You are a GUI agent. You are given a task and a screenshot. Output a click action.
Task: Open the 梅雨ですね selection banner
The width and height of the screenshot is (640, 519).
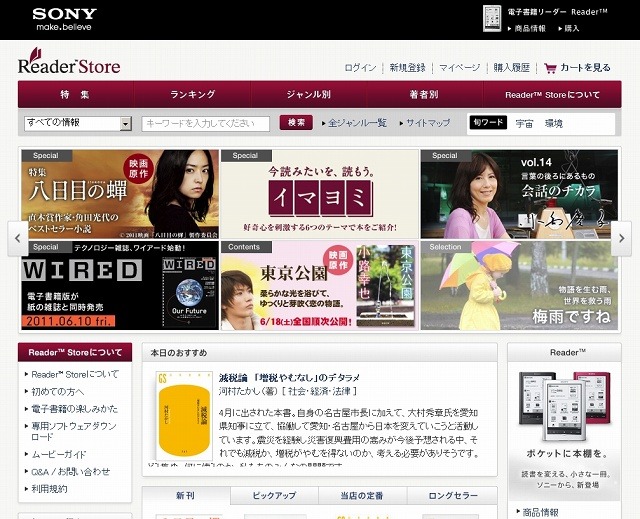[x=519, y=285]
